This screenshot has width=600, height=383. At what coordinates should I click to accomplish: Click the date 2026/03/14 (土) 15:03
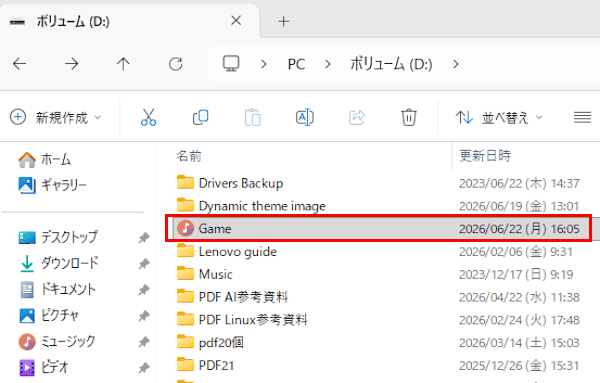(519, 343)
